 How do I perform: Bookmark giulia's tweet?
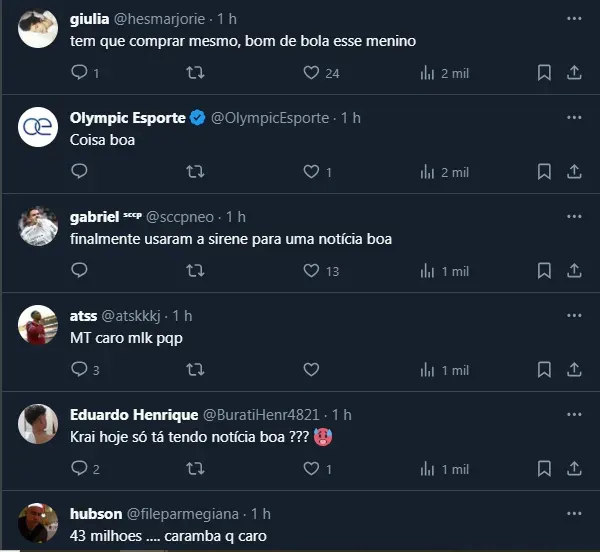pyautogui.click(x=544, y=73)
